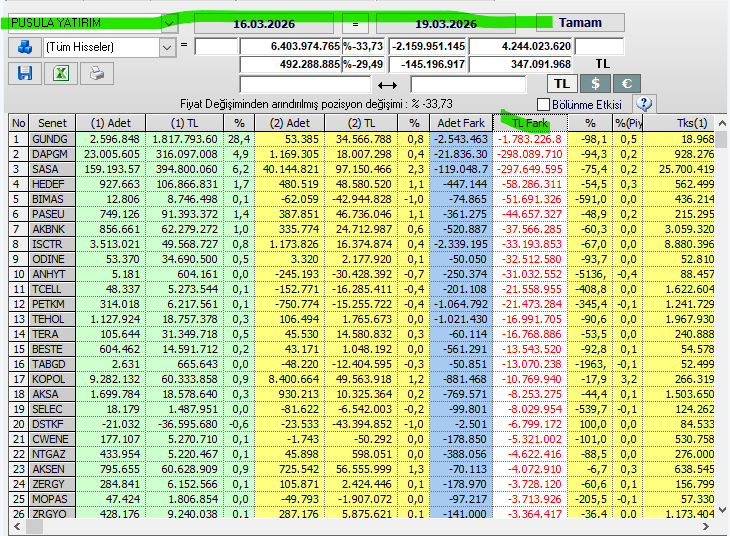Sort by the %(Piy column header
The height and width of the screenshot is (536, 730).
[x=628, y=123]
